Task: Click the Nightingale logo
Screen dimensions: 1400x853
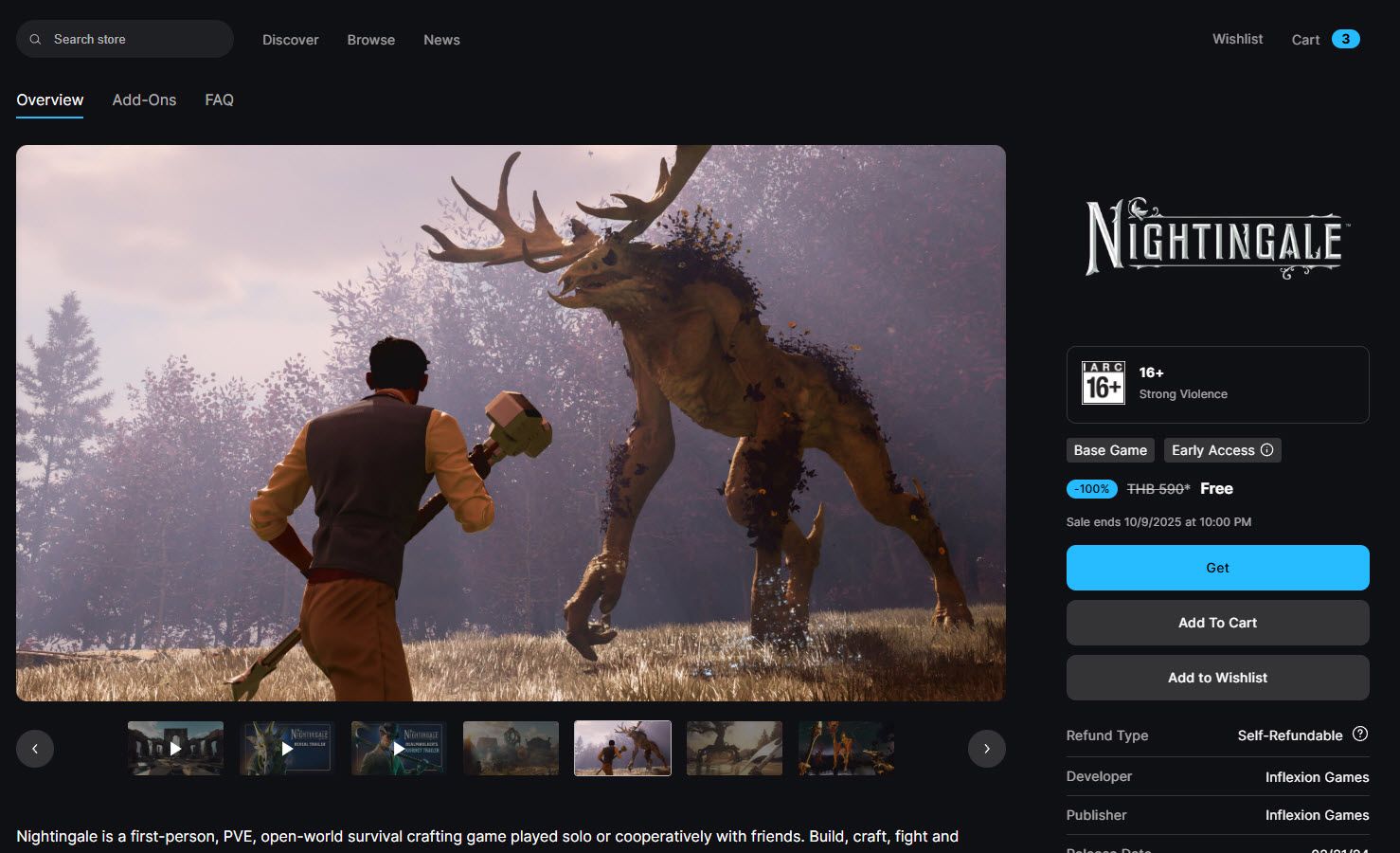Action: point(1217,238)
